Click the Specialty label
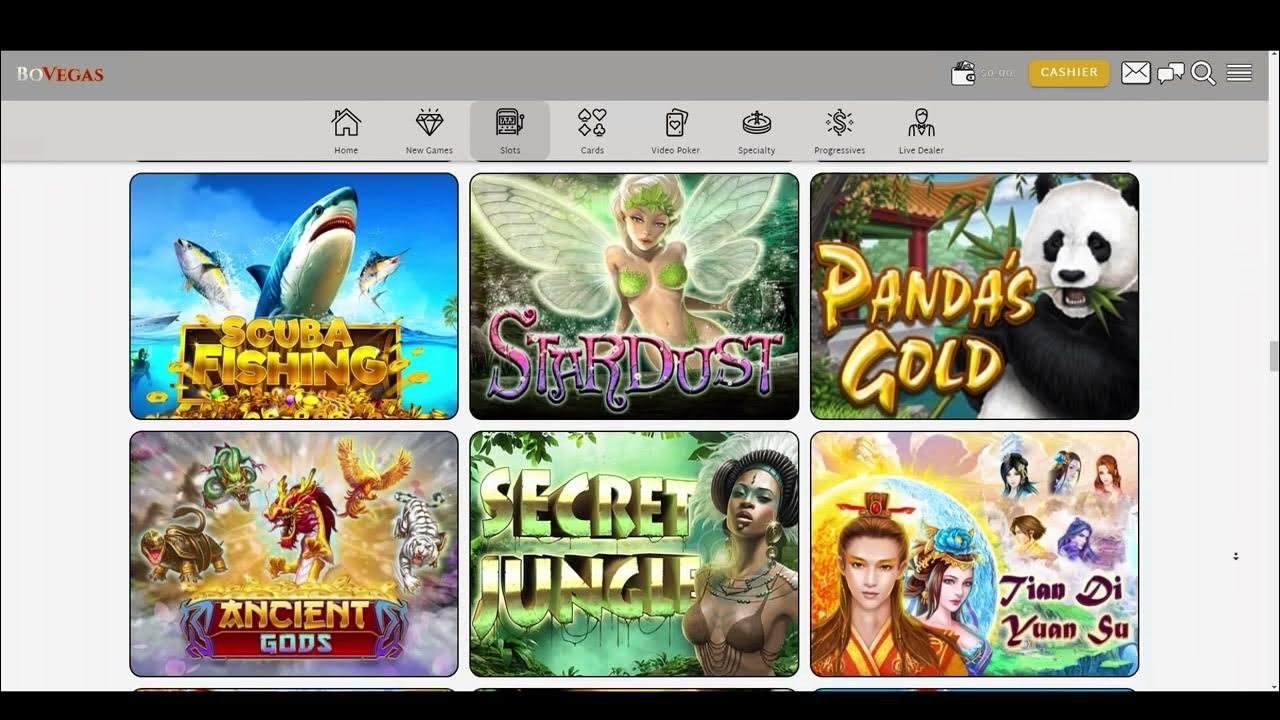Viewport: 1280px width, 720px height. coord(756,151)
